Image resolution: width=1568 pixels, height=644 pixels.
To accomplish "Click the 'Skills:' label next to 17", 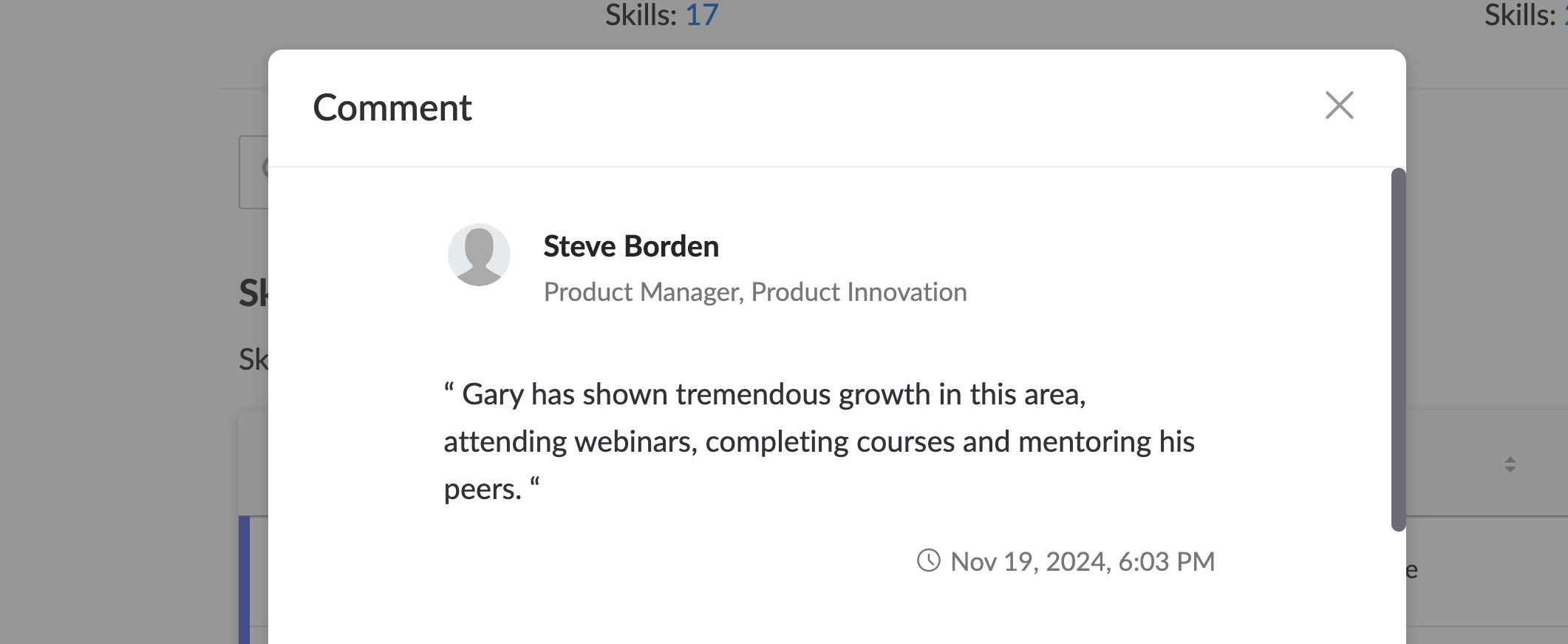I will [641, 15].
